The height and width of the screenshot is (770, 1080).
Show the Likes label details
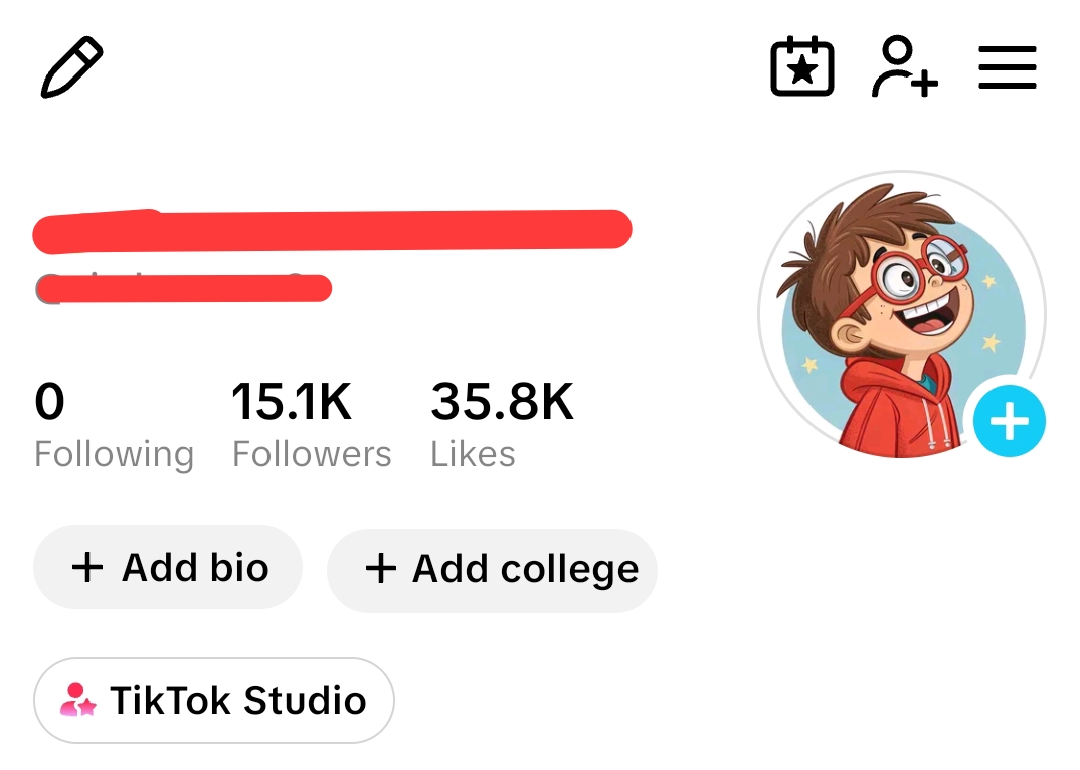pyautogui.click(x=472, y=455)
